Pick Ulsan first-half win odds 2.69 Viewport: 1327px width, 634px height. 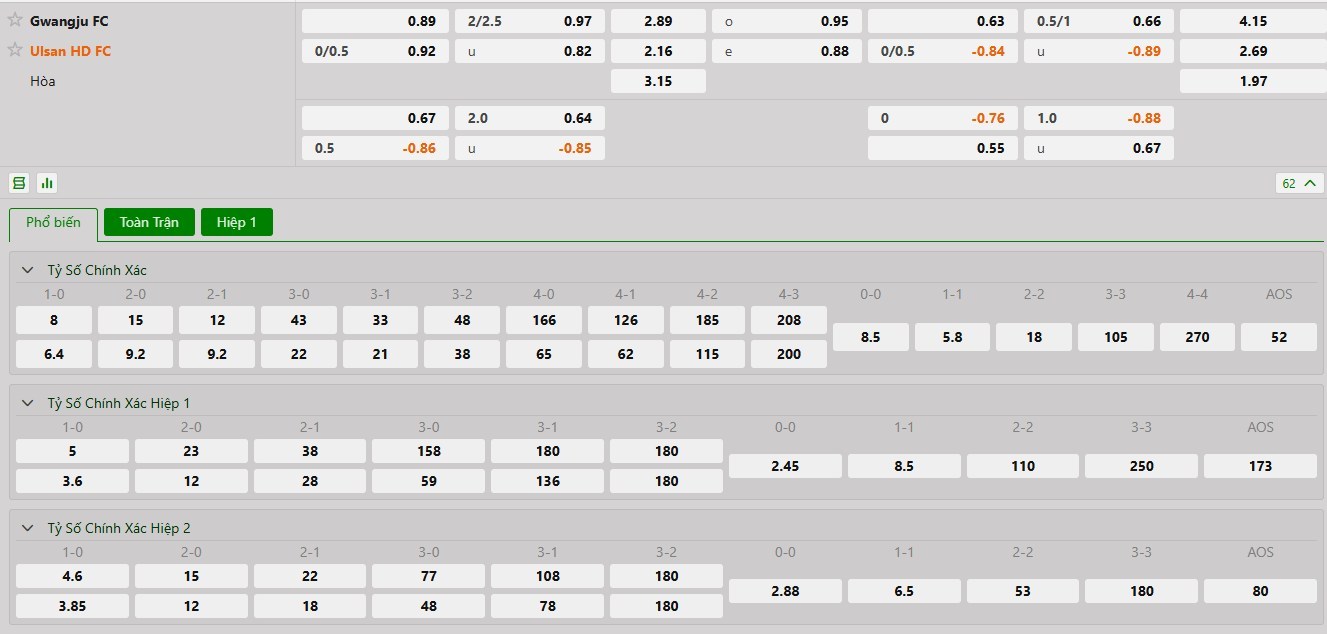pyautogui.click(x=1253, y=51)
